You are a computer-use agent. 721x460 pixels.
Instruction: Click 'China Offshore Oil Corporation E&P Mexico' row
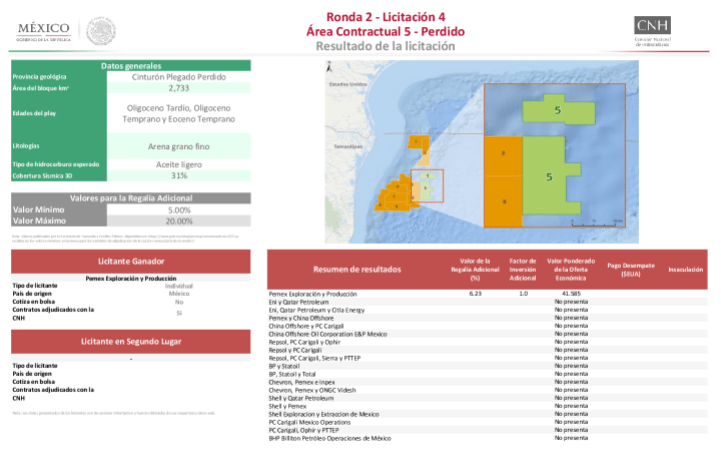[x=487, y=334]
